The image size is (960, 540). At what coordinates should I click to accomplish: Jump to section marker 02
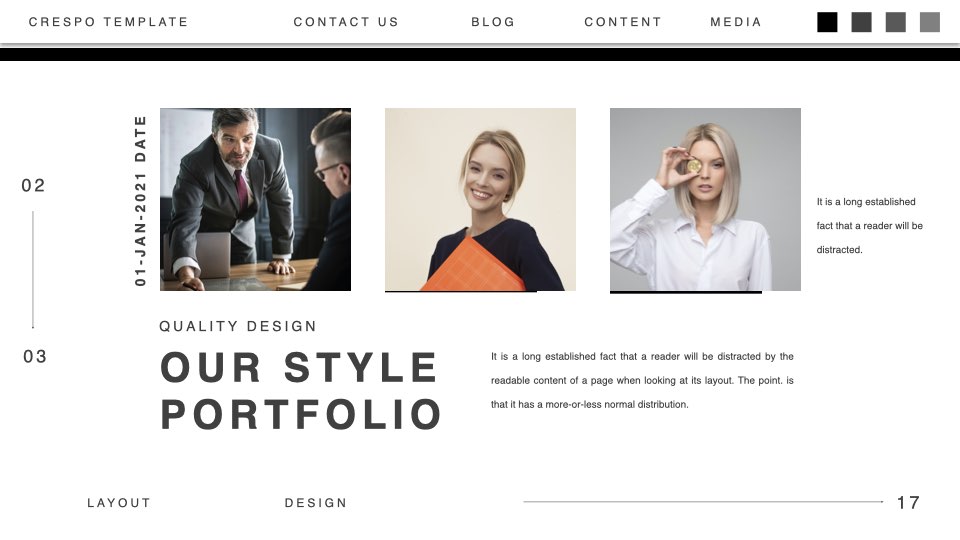click(x=33, y=186)
